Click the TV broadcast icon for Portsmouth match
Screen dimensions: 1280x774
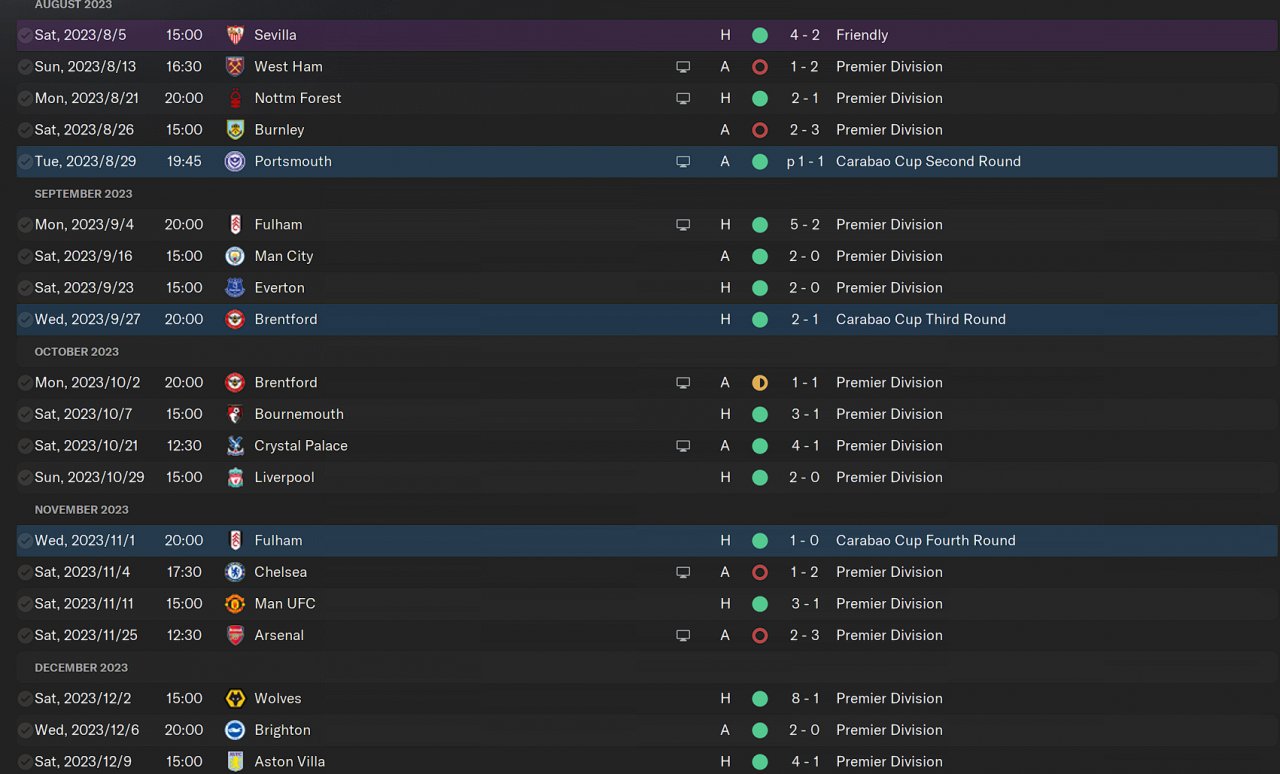(683, 161)
